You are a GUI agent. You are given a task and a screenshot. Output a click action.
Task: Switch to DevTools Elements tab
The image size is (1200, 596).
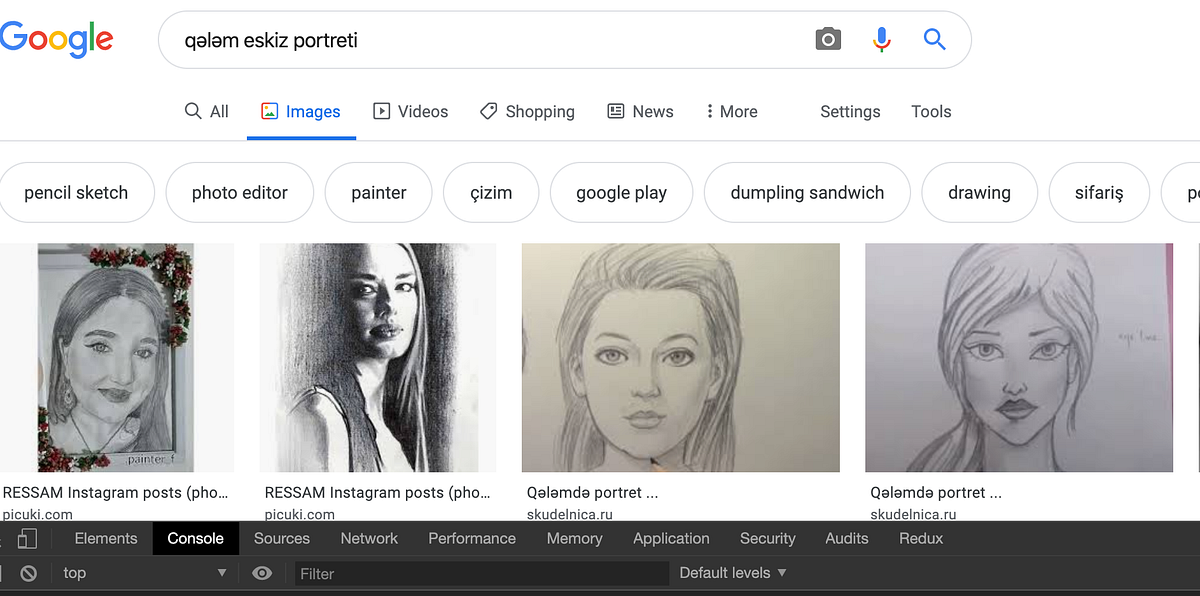tap(106, 538)
